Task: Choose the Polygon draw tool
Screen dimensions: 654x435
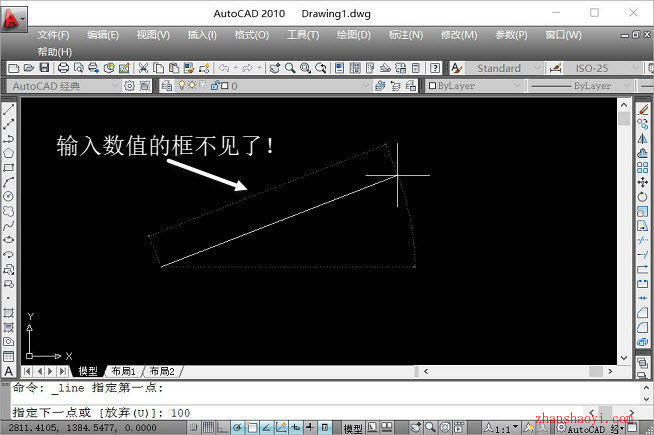Action: tap(8, 153)
